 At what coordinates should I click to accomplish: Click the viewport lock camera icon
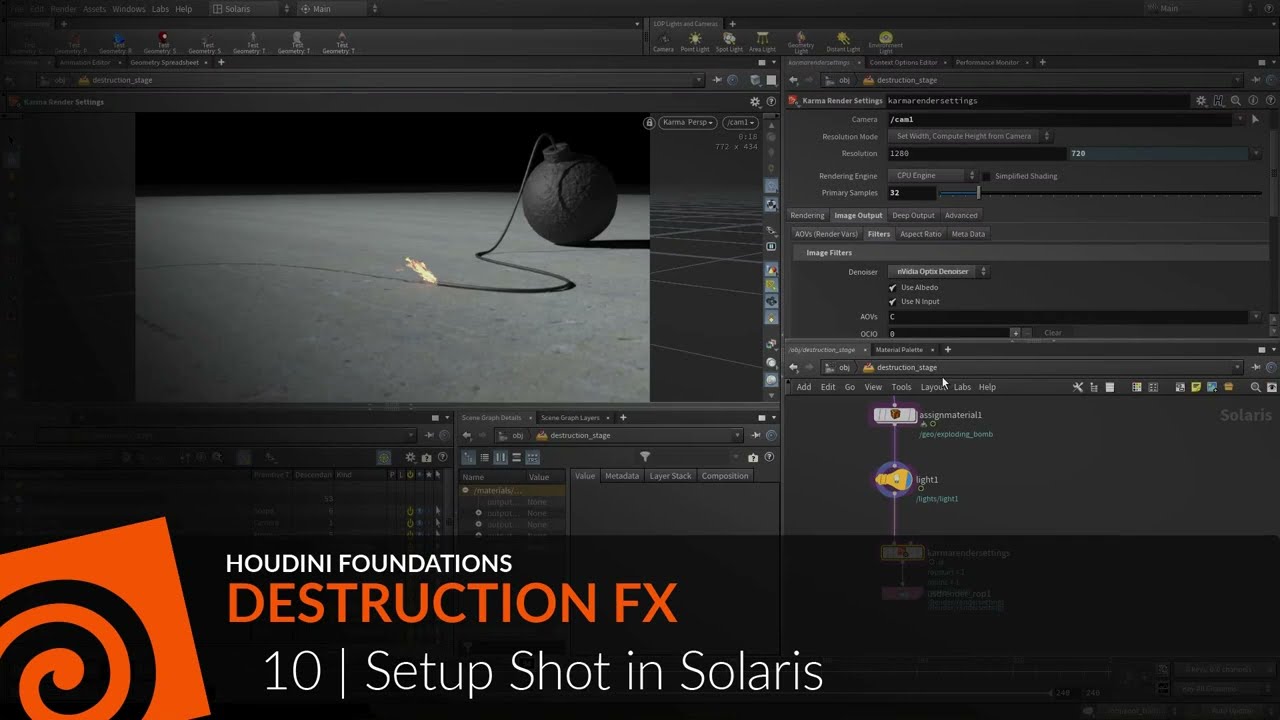click(649, 122)
